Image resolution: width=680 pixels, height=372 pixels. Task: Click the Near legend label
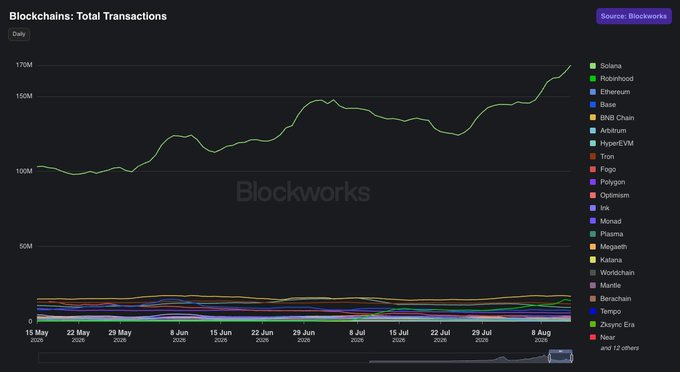[608, 337]
